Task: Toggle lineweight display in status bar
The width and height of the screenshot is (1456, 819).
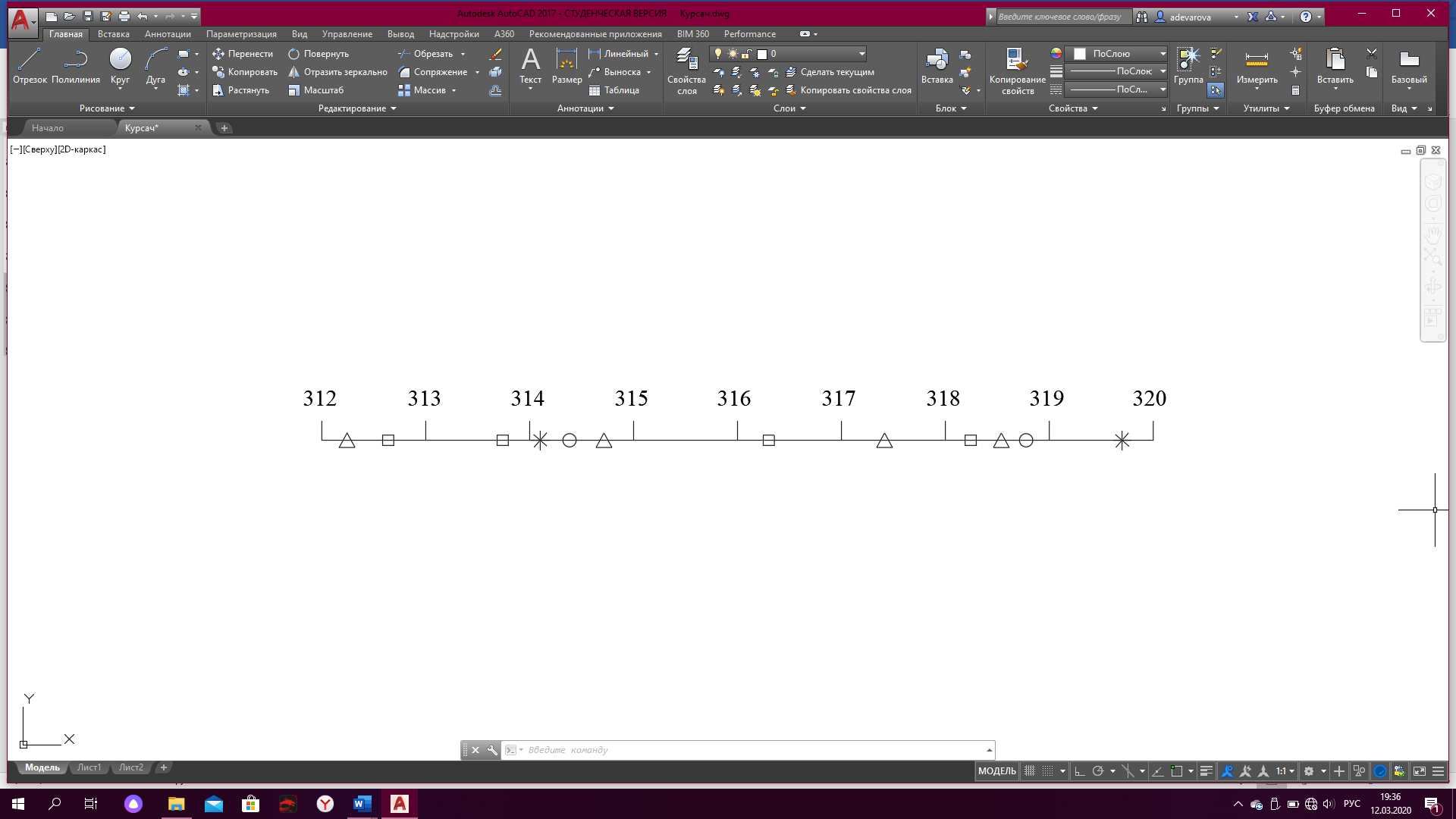Action: coord(1207,771)
